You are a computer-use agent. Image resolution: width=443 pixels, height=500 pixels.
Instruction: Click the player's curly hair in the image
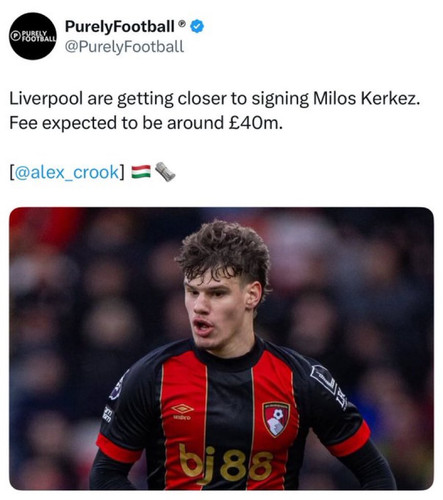225,250
